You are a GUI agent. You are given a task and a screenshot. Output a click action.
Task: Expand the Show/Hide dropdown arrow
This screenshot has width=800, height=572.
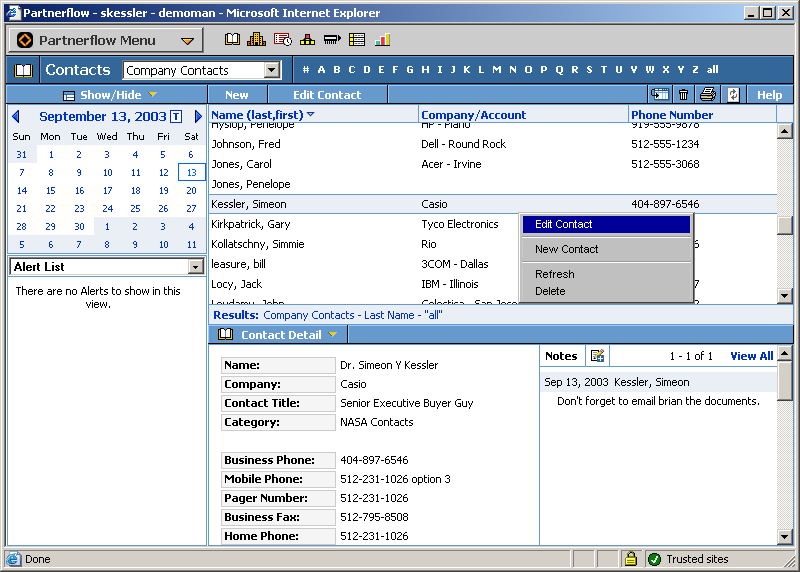click(x=153, y=94)
